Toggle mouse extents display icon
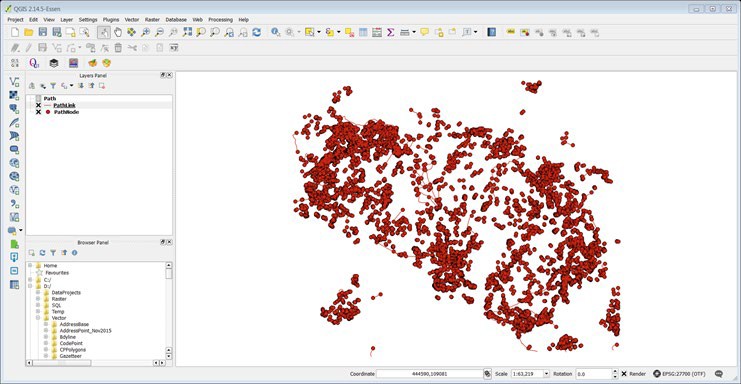 [487, 374]
